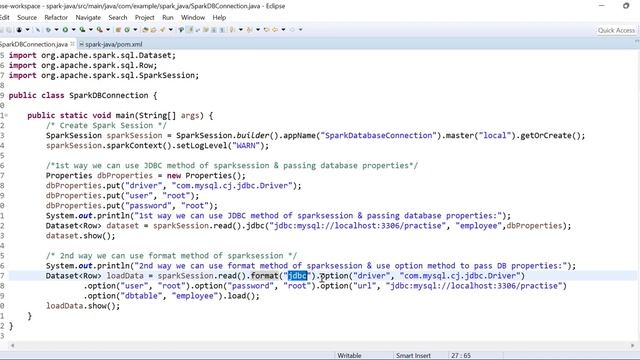Image resolution: width=640 pixels, height=360 pixels.
Task: Click the Debug bug icon in toolbar
Action: pos(48,29)
